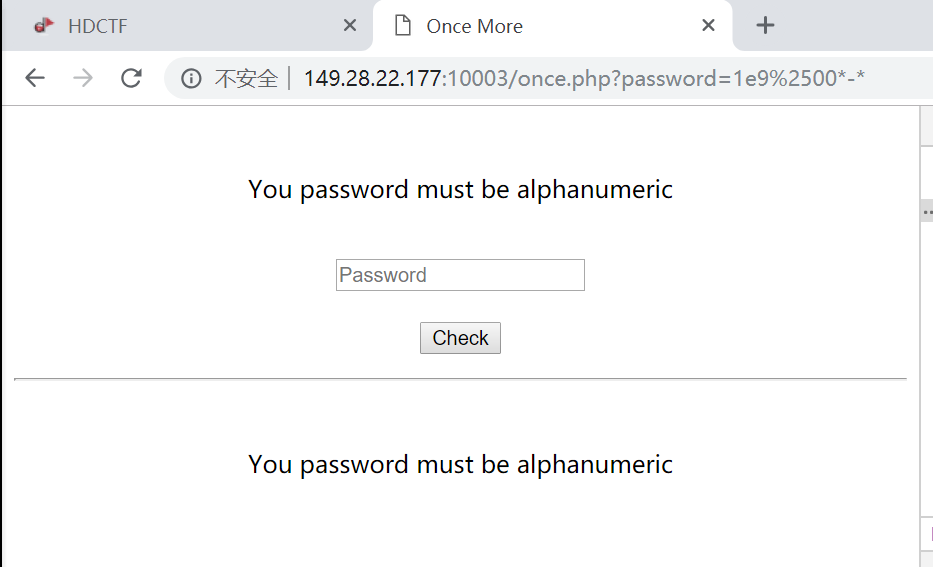Image resolution: width=933 pixels, height=567 pixels.
Task: Switch to the HDCTF tab
Action: pos(180,26)
